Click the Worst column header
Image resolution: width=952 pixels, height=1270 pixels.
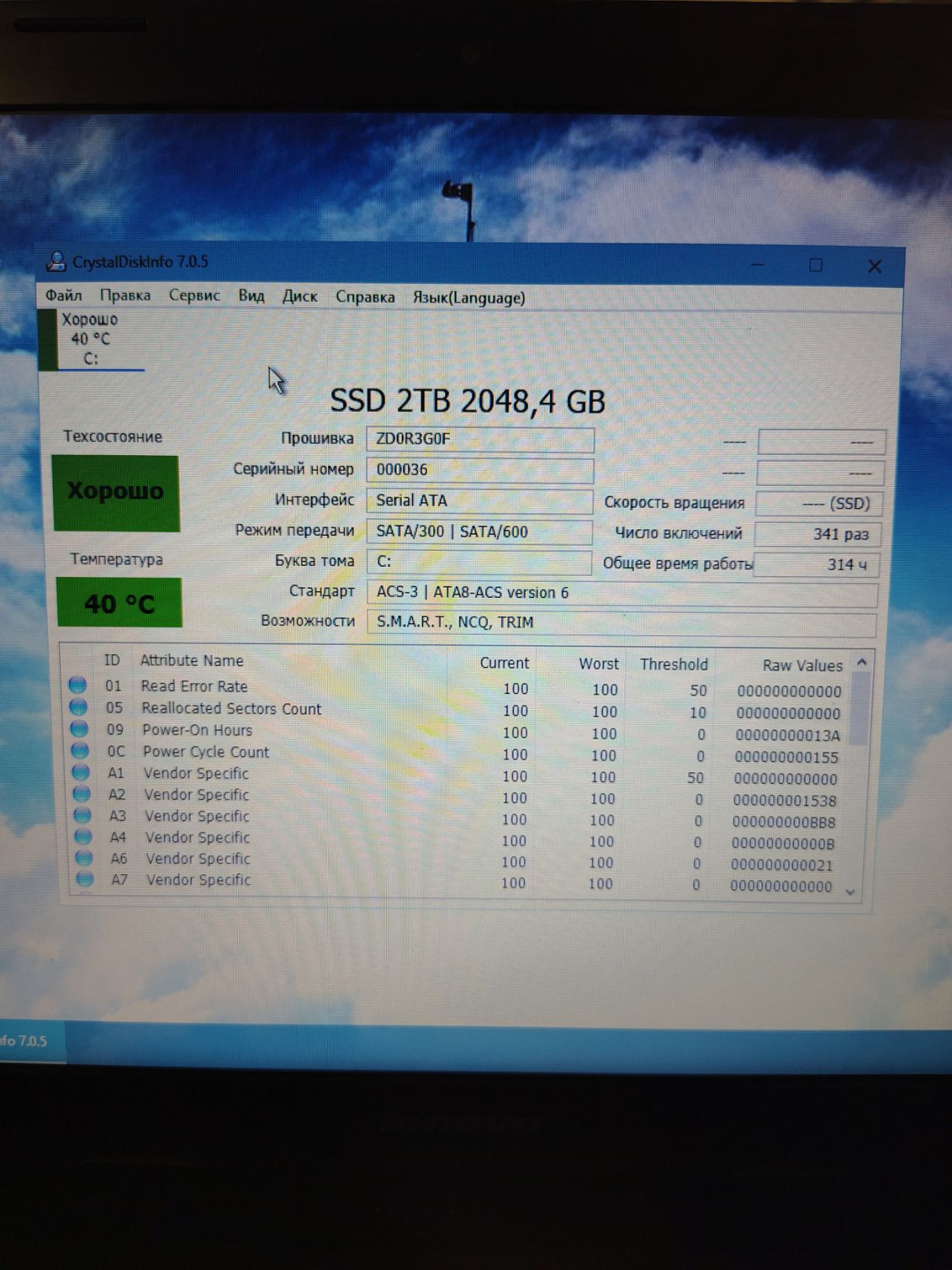click(x=598, y=664)
